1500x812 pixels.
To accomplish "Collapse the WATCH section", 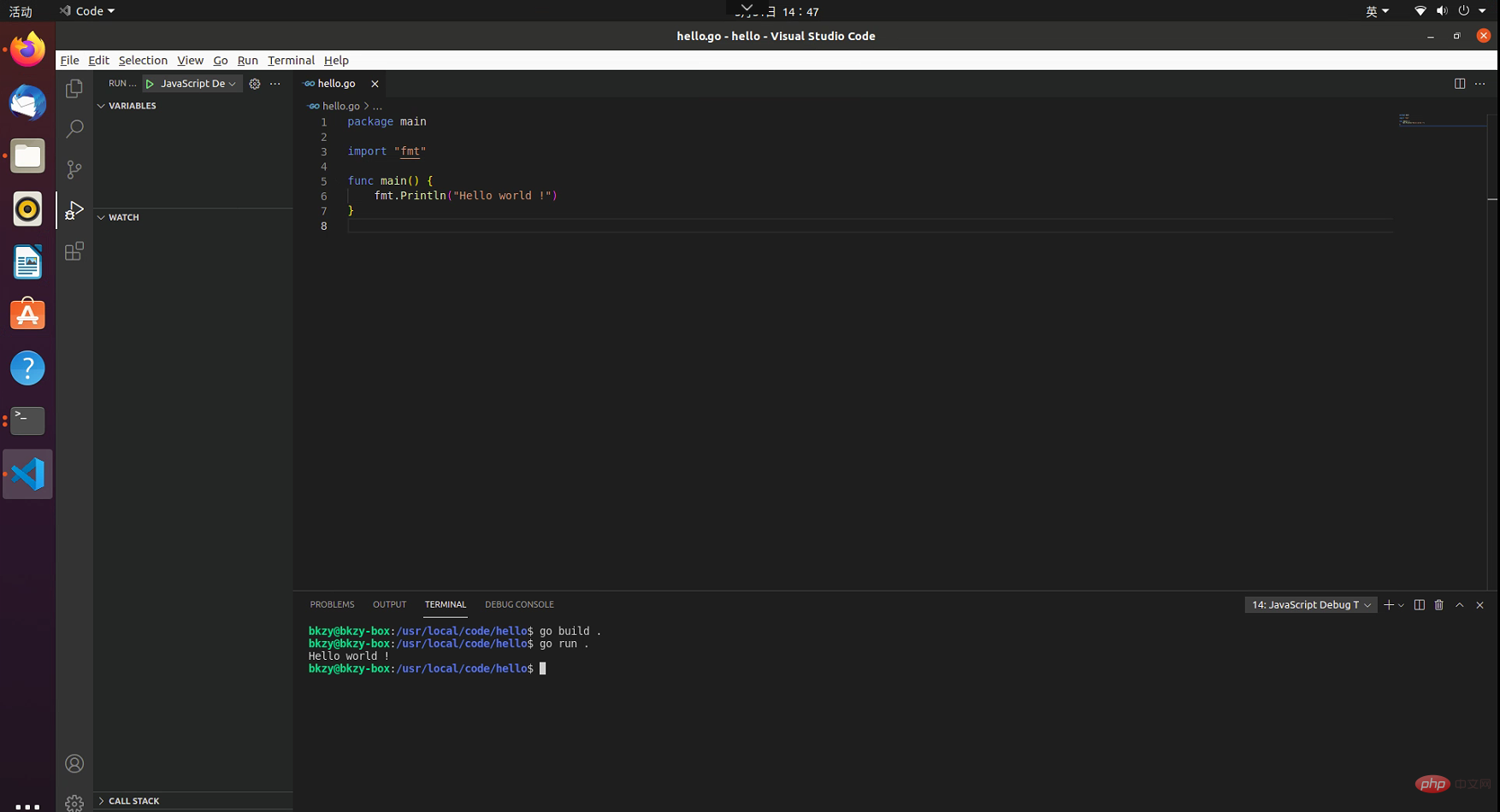I will click(x=123, y=217).
